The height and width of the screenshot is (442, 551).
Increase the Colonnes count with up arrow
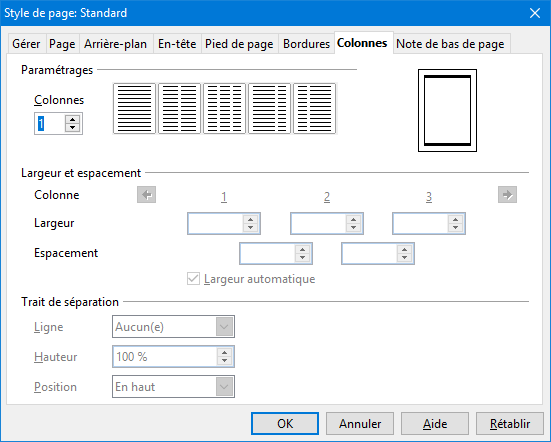[72, 119]
